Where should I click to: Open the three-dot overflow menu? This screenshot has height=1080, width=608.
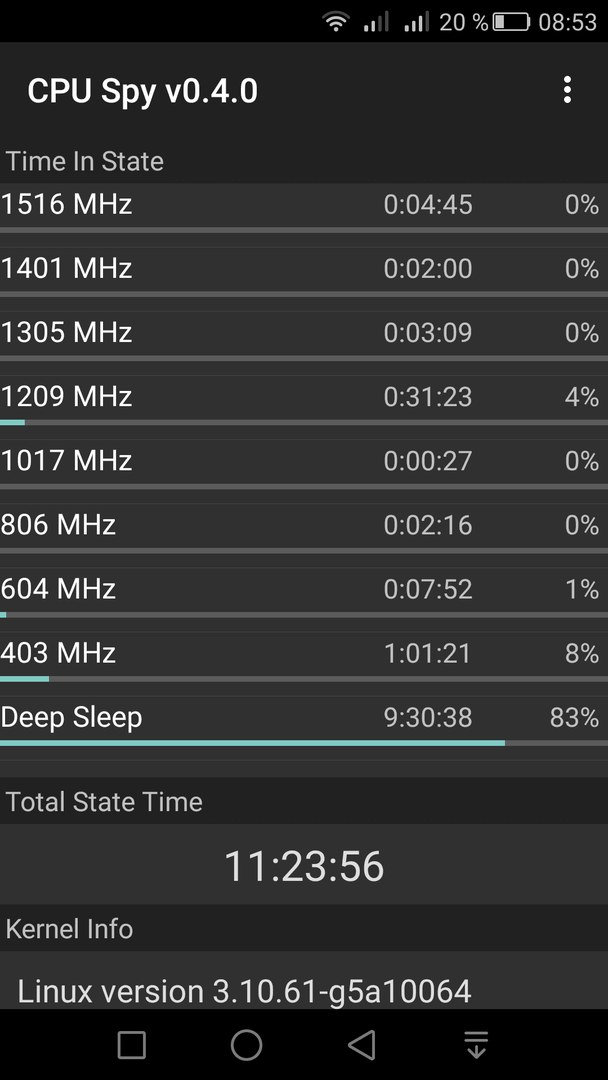click(567, 90)
